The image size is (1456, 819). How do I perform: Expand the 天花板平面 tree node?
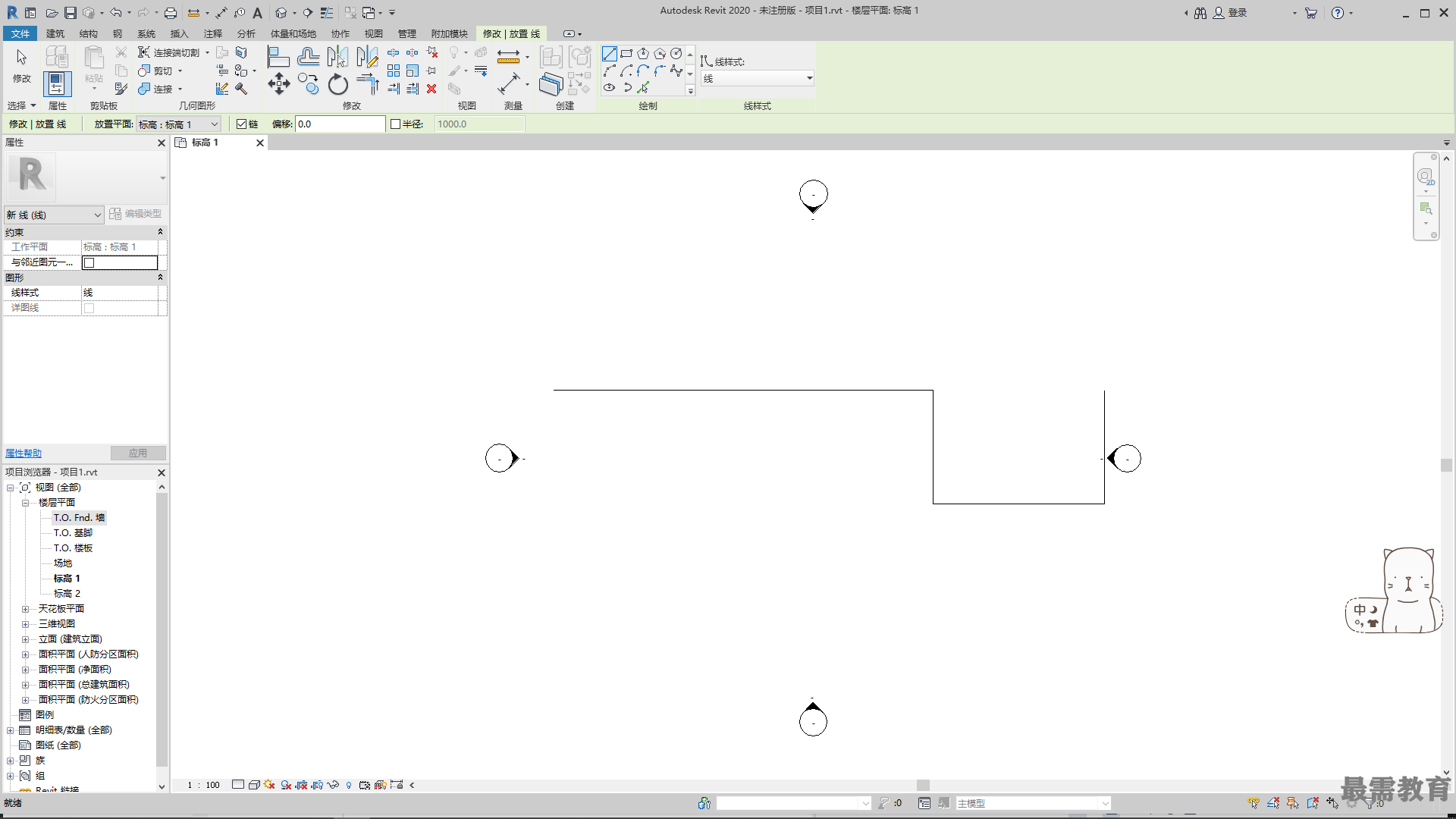pyautogui.click(x=25, y=609)
